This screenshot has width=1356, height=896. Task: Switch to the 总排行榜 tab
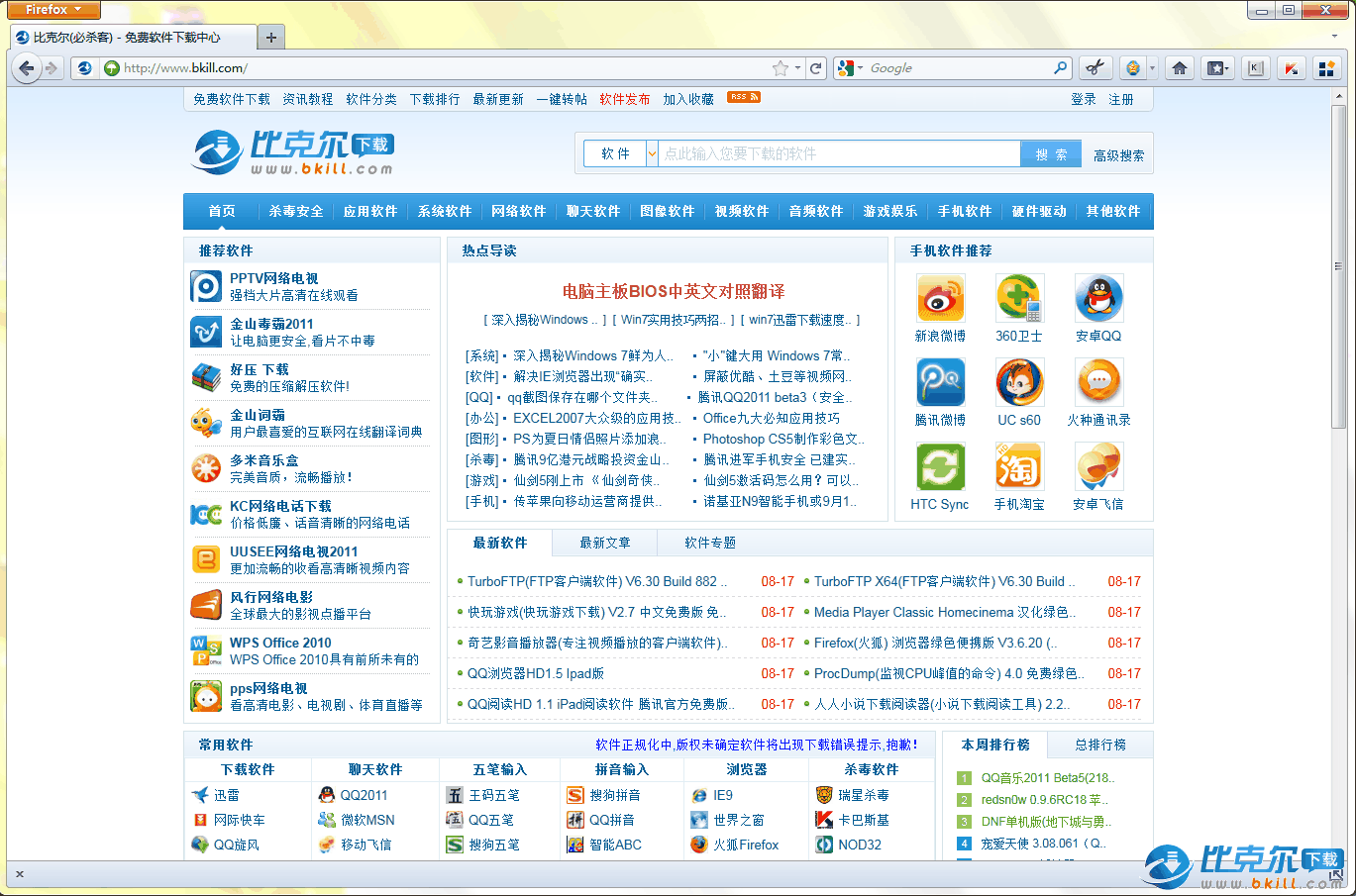[x=1100, y=745]
